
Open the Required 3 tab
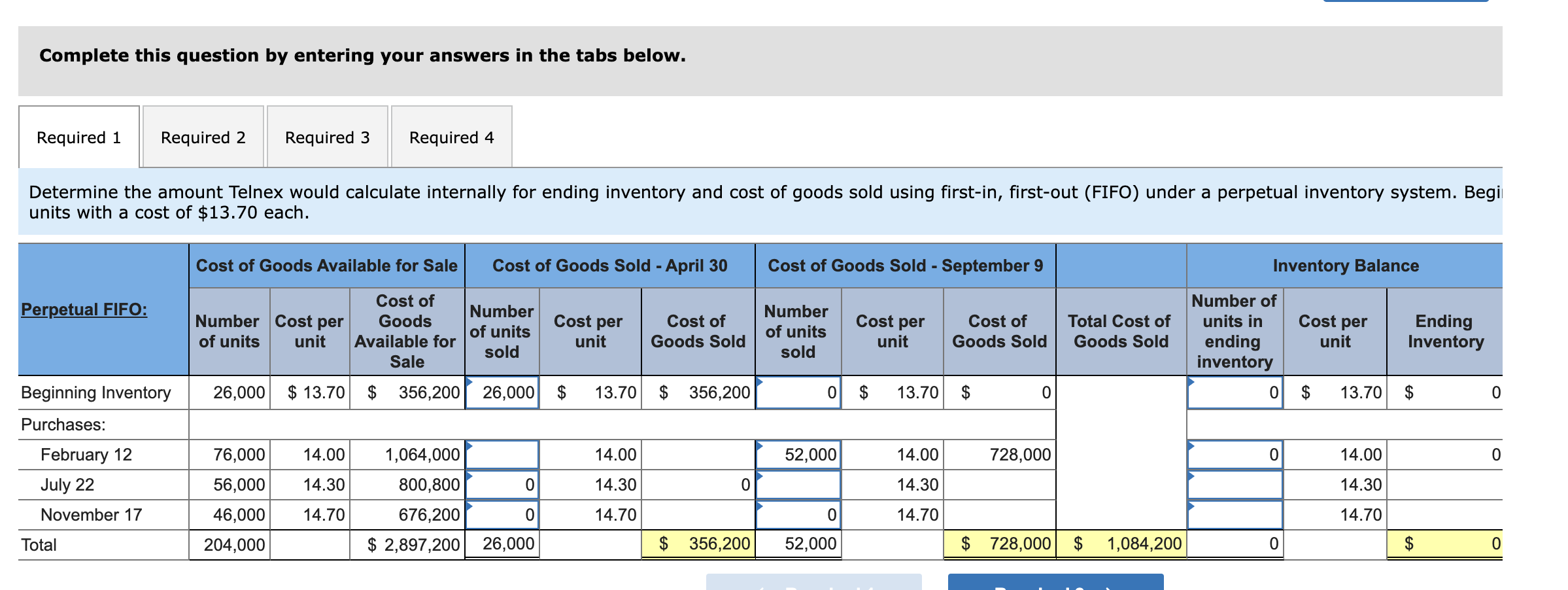(x=327, y=137)
